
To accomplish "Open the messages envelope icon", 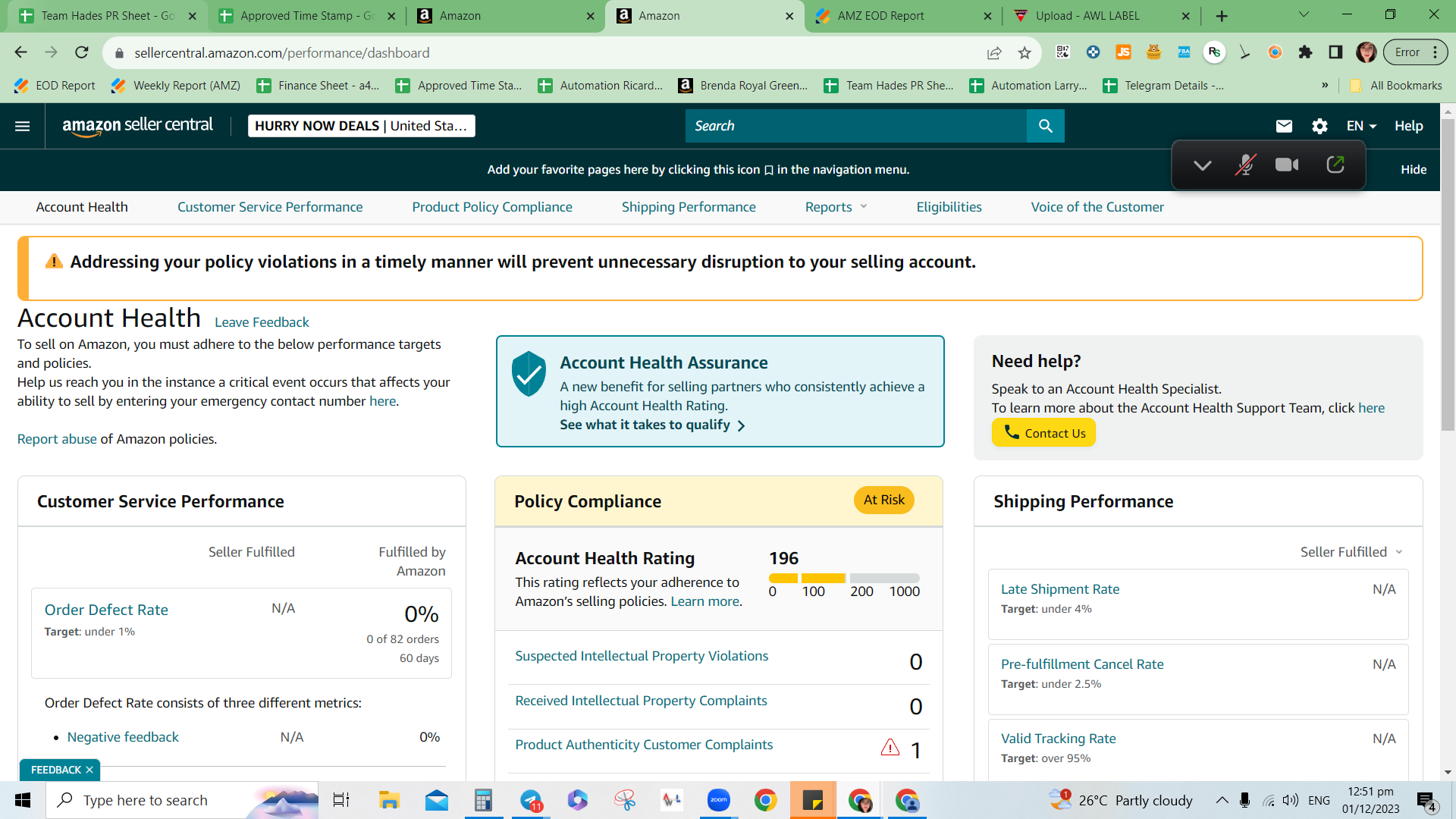I will click(1284, 126).
